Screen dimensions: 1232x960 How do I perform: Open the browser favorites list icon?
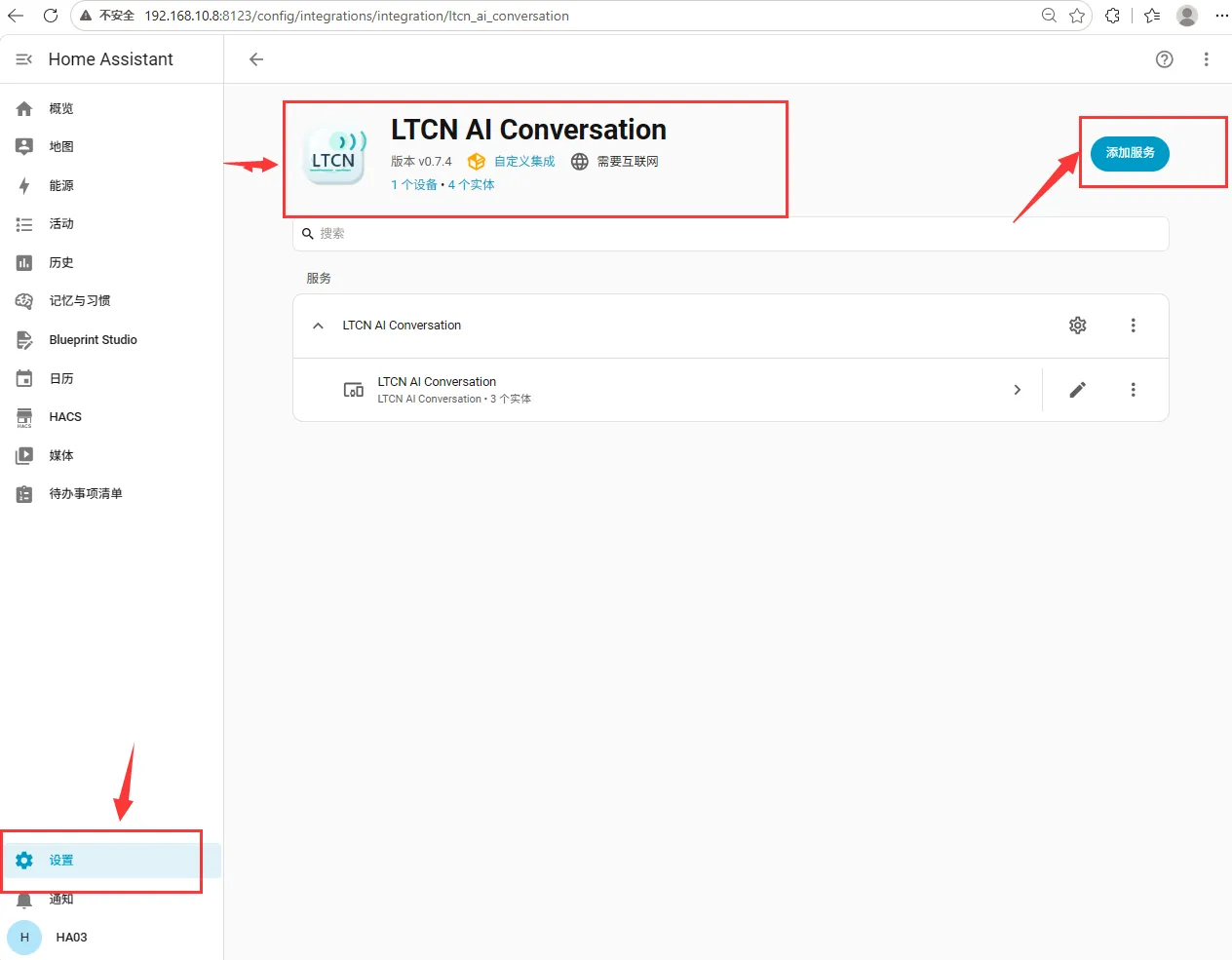click(x=1152, y=16)
